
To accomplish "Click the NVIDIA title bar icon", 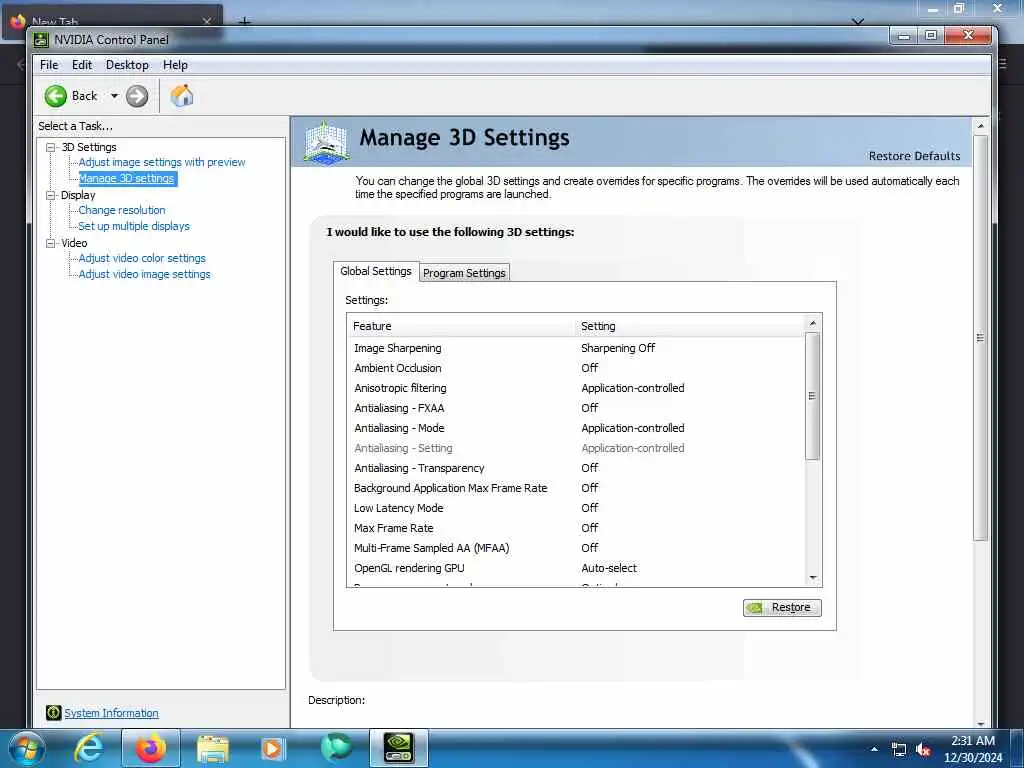I will coord(41,40).
